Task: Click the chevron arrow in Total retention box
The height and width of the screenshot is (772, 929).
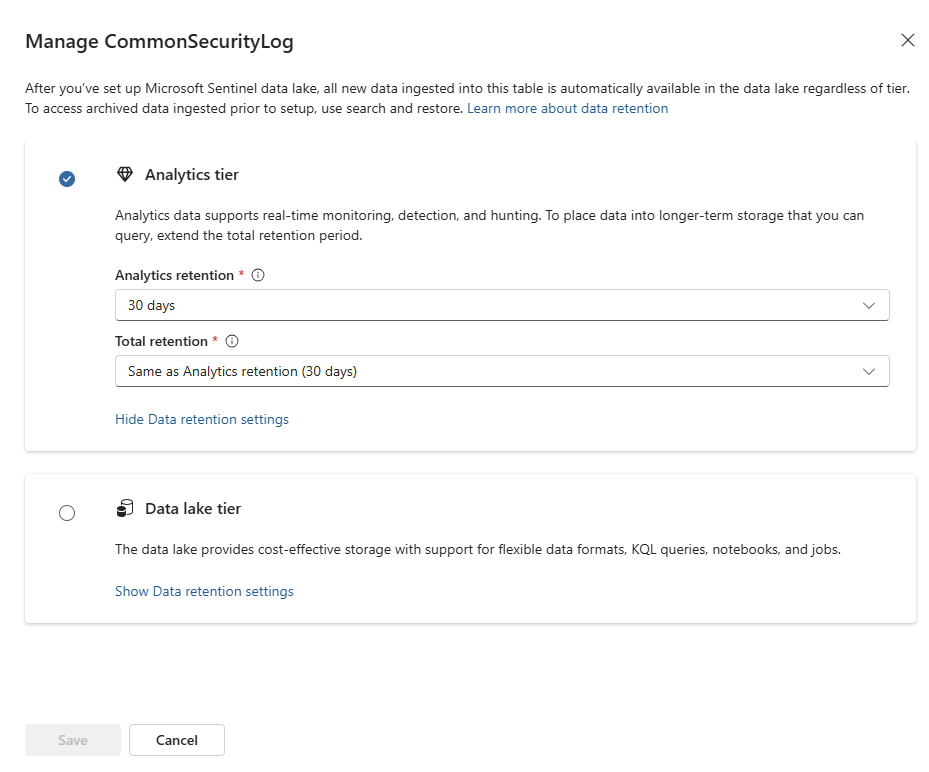Action: [x=869, y=371]
